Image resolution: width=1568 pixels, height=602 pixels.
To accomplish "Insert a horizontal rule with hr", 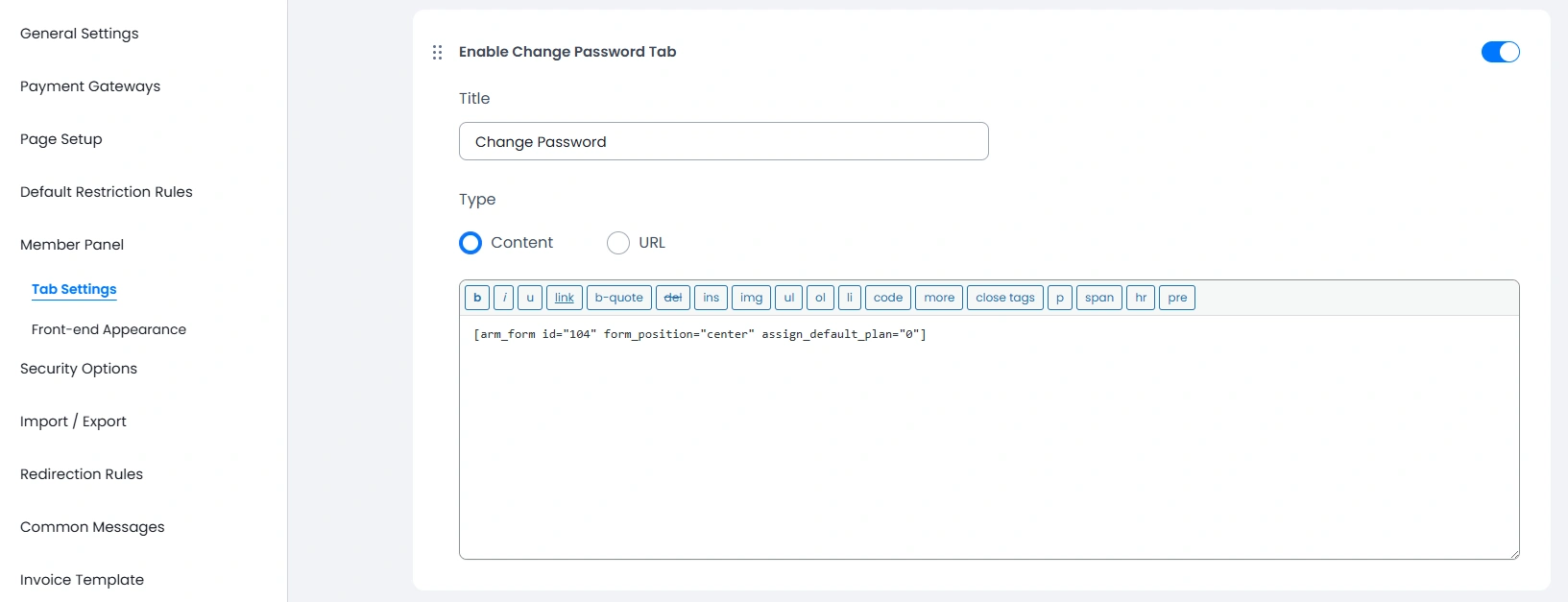I will click(x=1140, y=298).
